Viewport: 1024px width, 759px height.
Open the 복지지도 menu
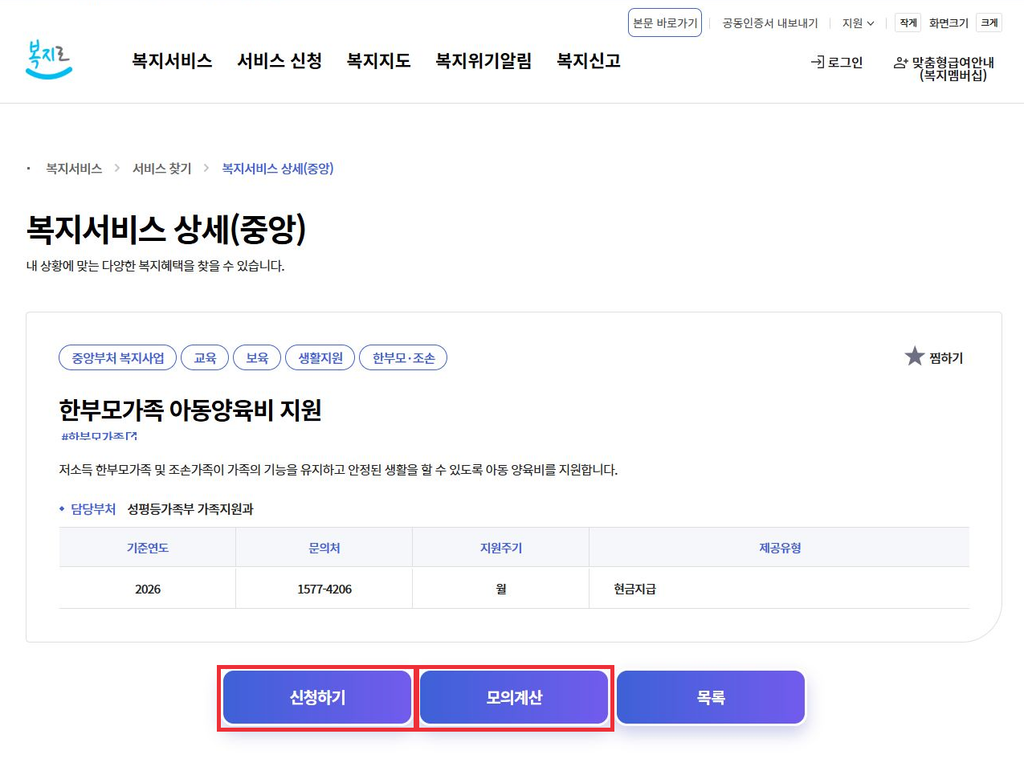pyautogui.click(x=378, y=61)
